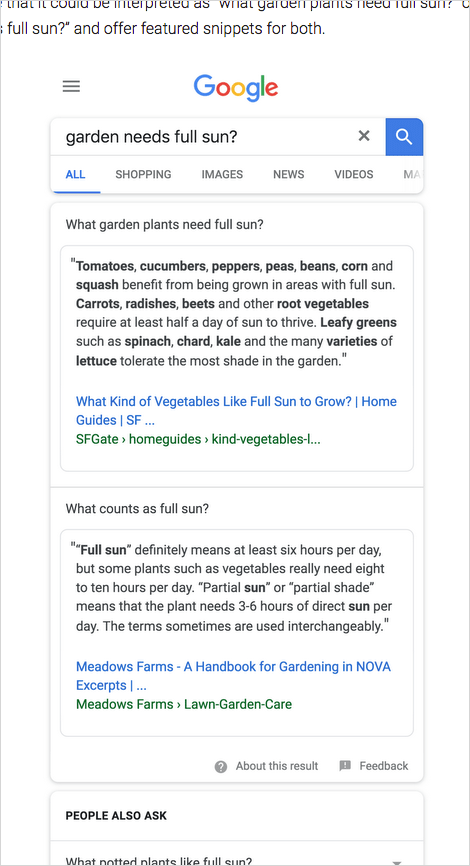Open the SFGate homeguides breadcrumb link
The image size is (470, 866).
(198, 440)
